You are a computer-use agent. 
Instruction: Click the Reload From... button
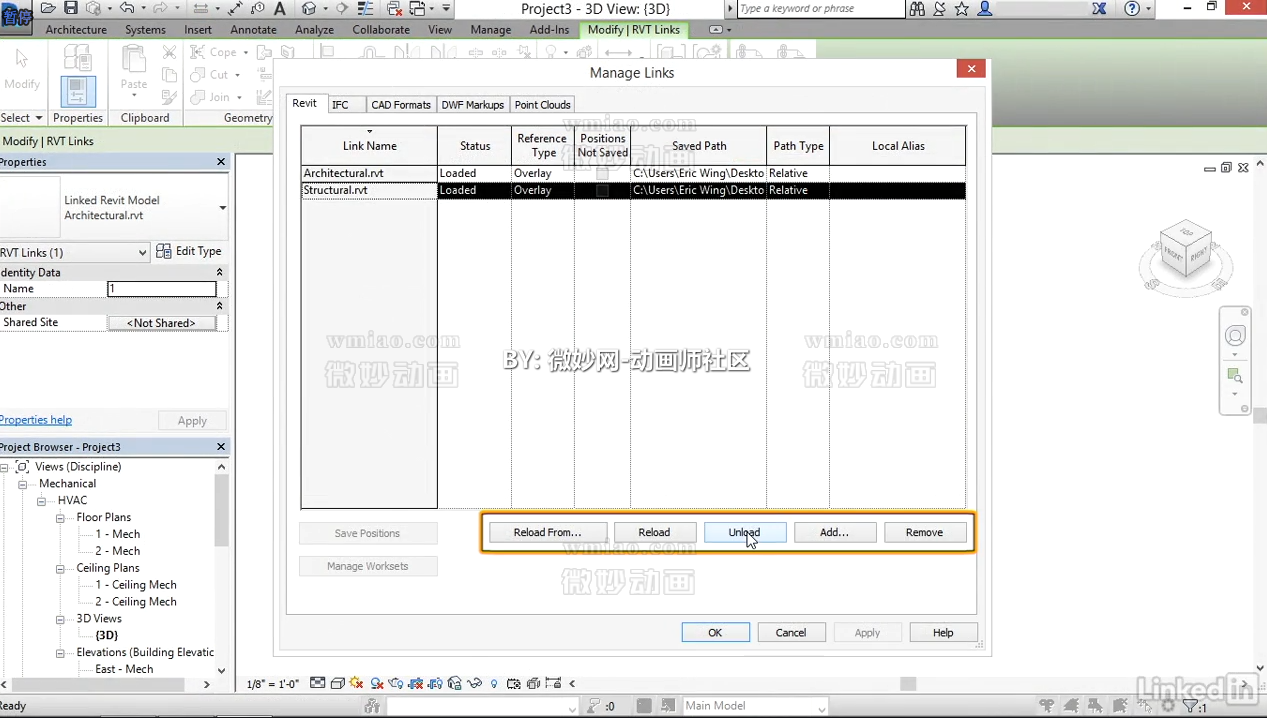point(547,532)
